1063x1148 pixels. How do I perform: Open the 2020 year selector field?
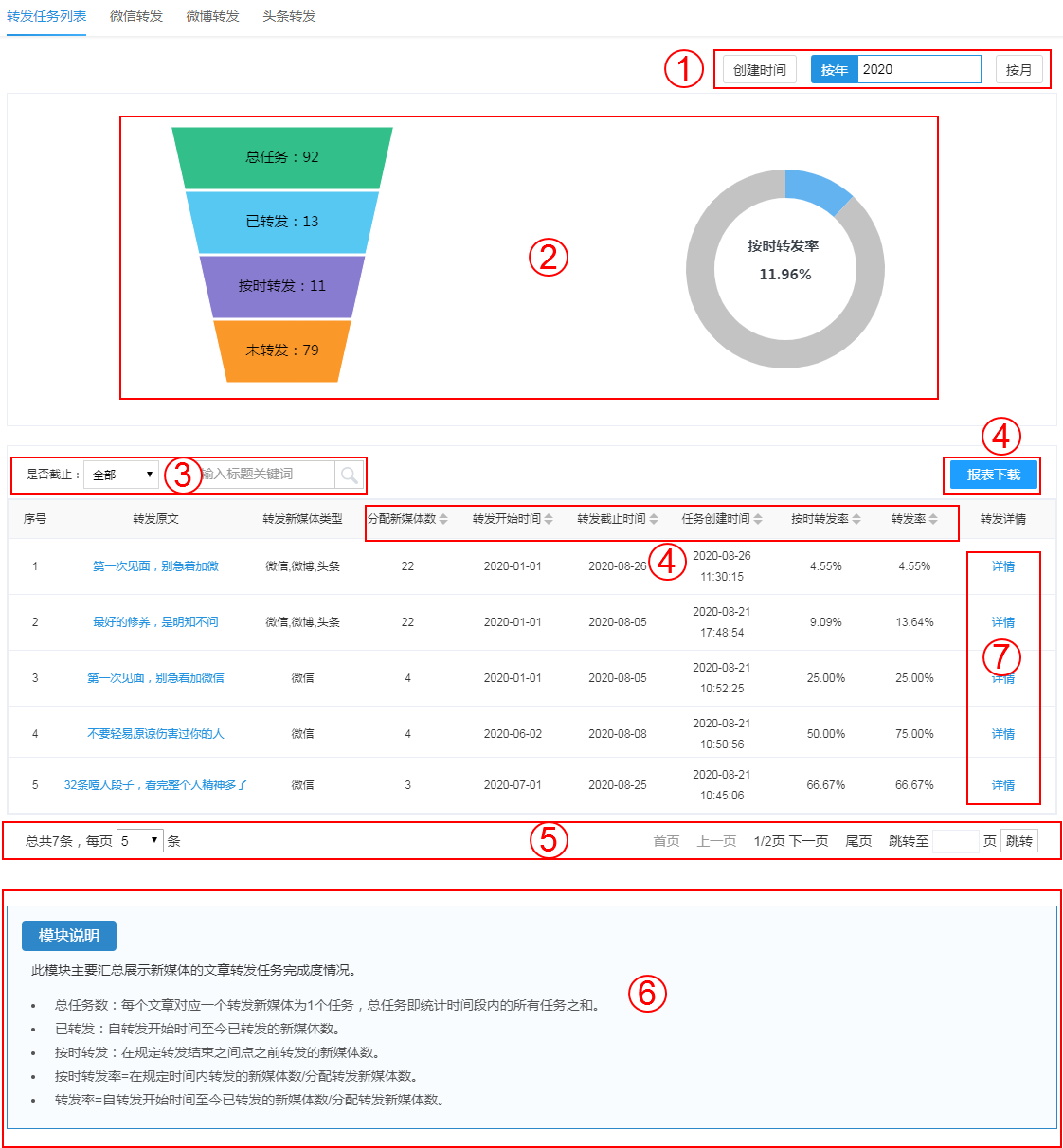pos(918,70)
